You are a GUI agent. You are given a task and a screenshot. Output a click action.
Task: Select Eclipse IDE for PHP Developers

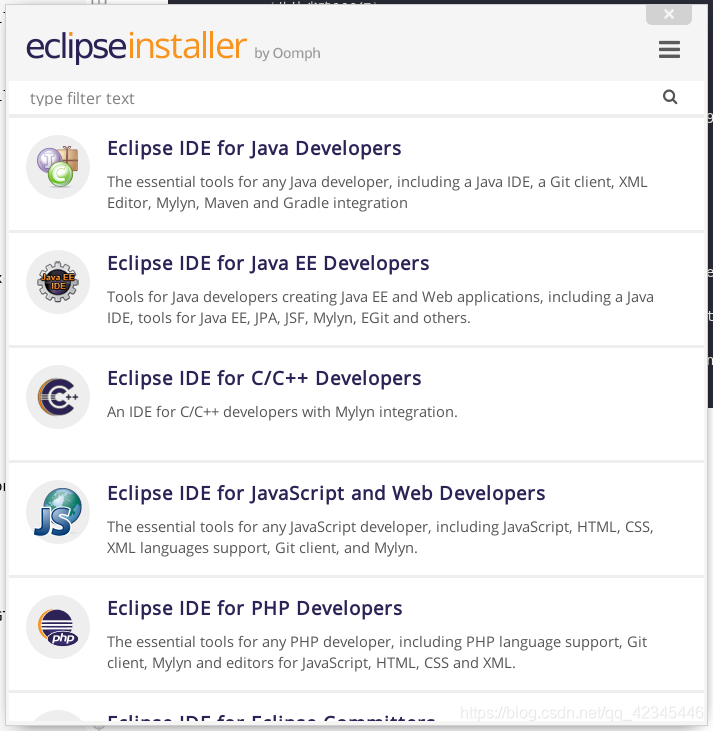255,608
